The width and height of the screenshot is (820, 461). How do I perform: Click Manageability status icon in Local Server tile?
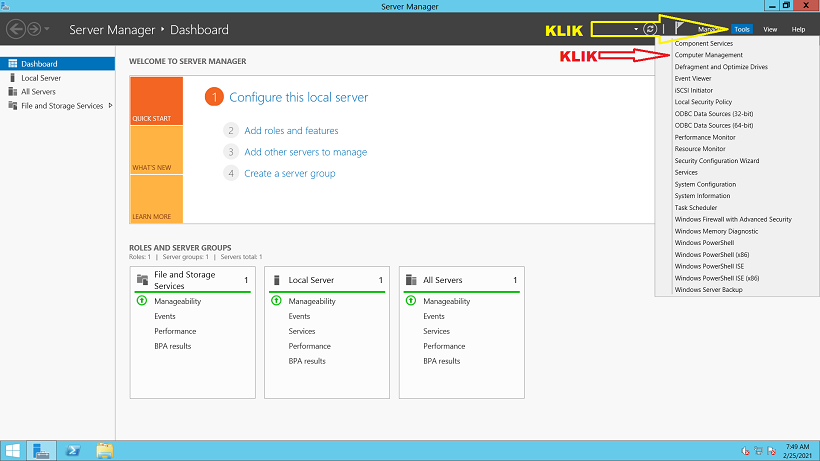[x=276, y=301]
